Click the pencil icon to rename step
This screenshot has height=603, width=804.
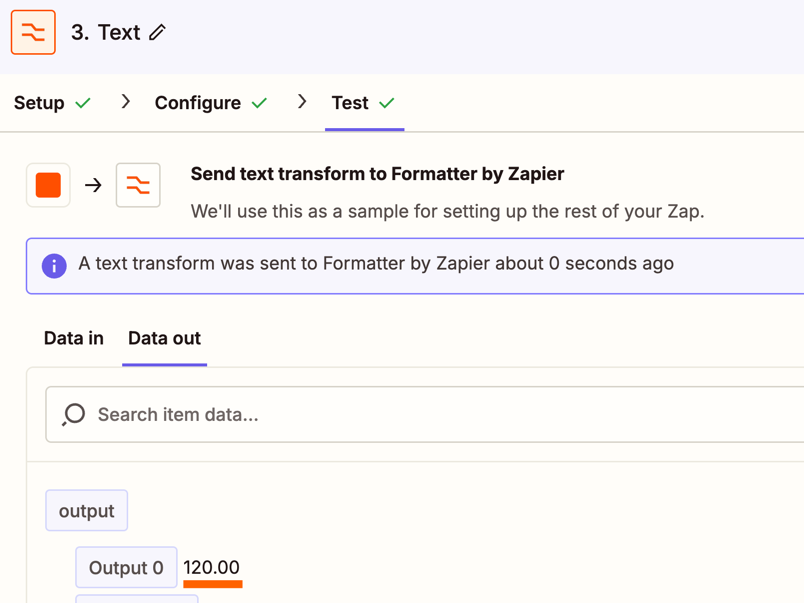pyautogui.click(x=157, y=32)
